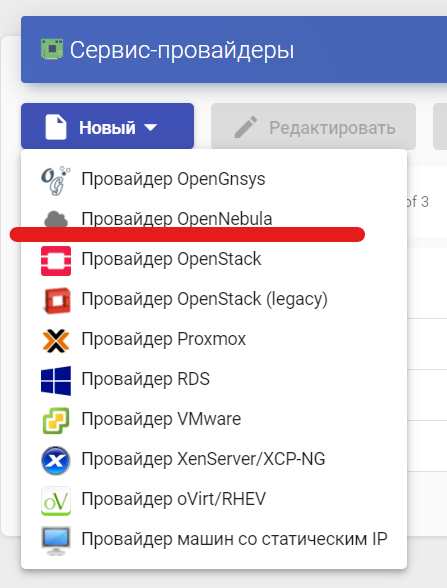Choose Провайдер Proxmox menu item
The image size is (447, 588).
click(x=214, y=339)
